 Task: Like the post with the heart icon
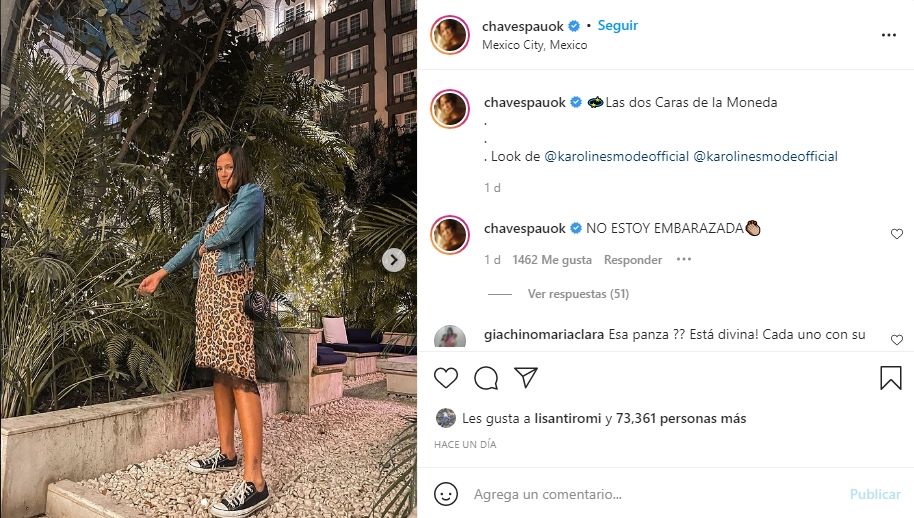point(446,378)
